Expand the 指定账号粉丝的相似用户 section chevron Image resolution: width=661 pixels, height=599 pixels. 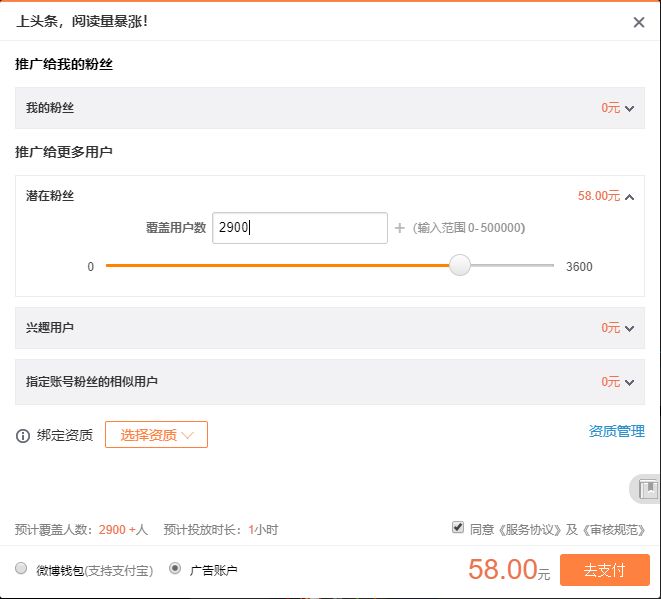click(x=629, y=382)
